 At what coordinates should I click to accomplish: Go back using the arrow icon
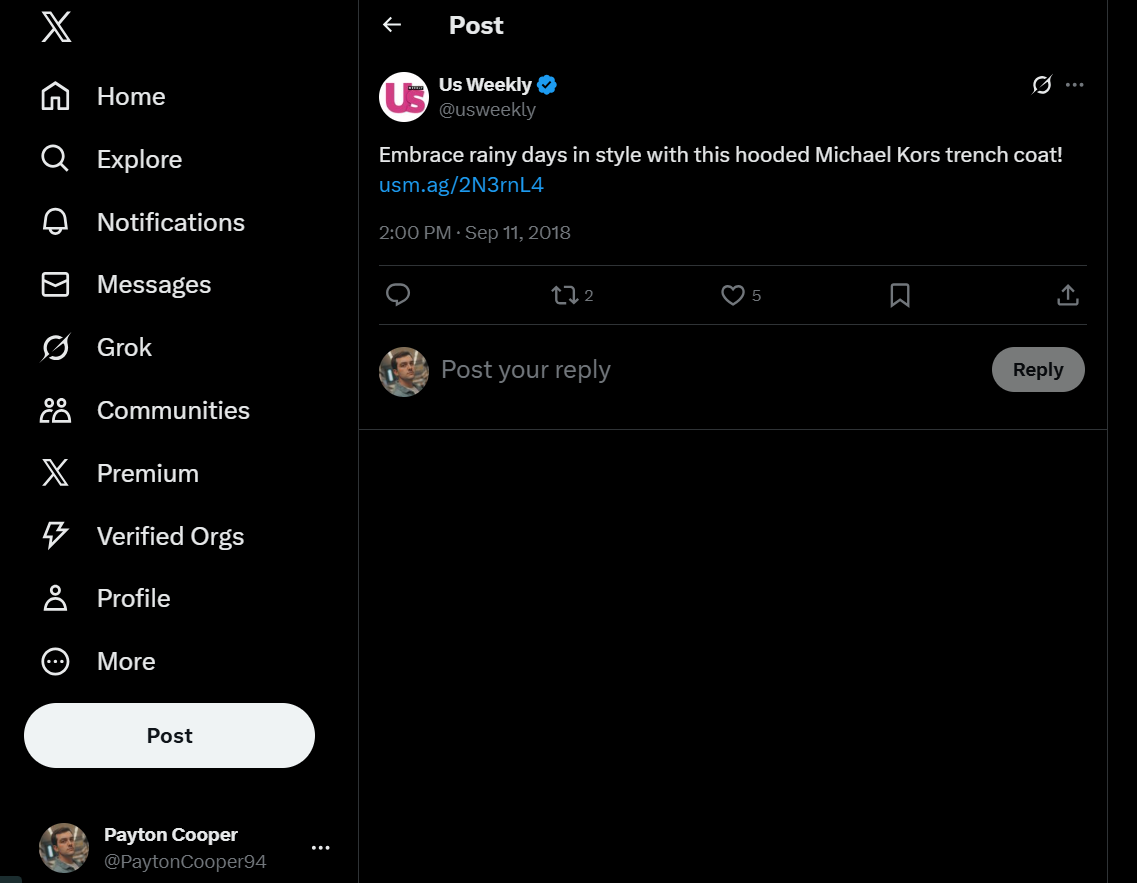point(392,25)
